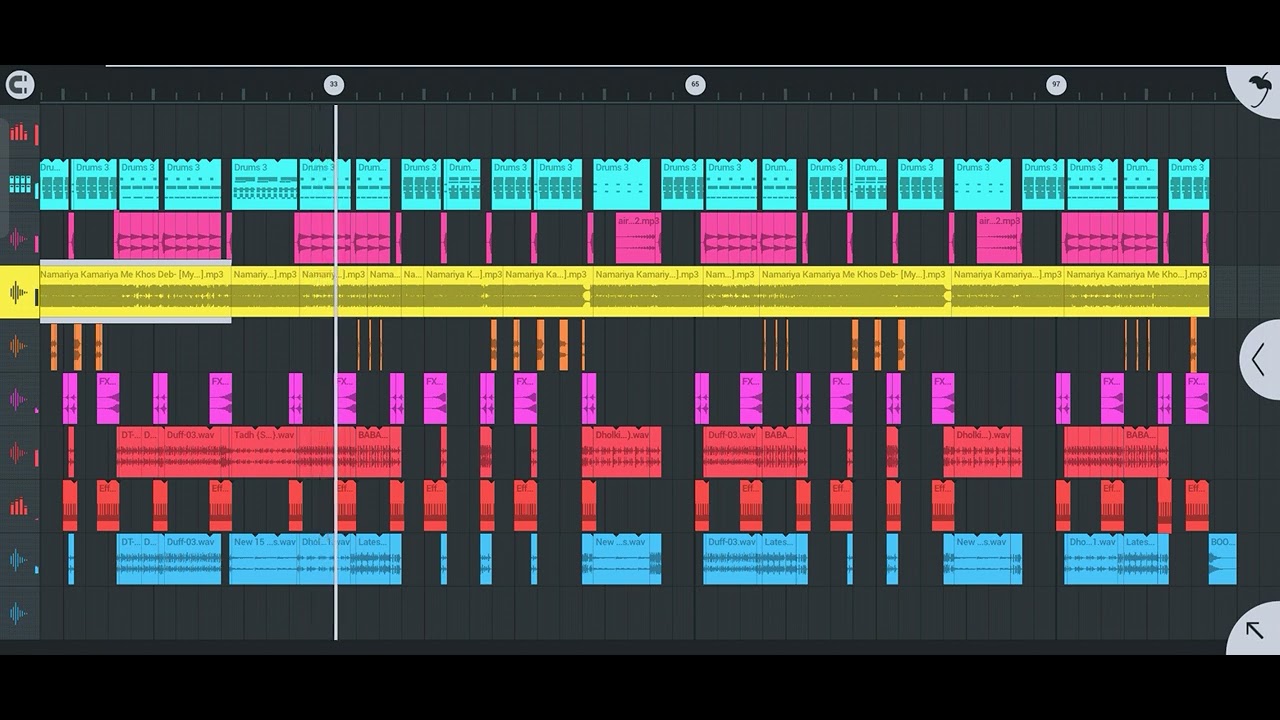Select the purple FX track icon

(x=19, y=400)
